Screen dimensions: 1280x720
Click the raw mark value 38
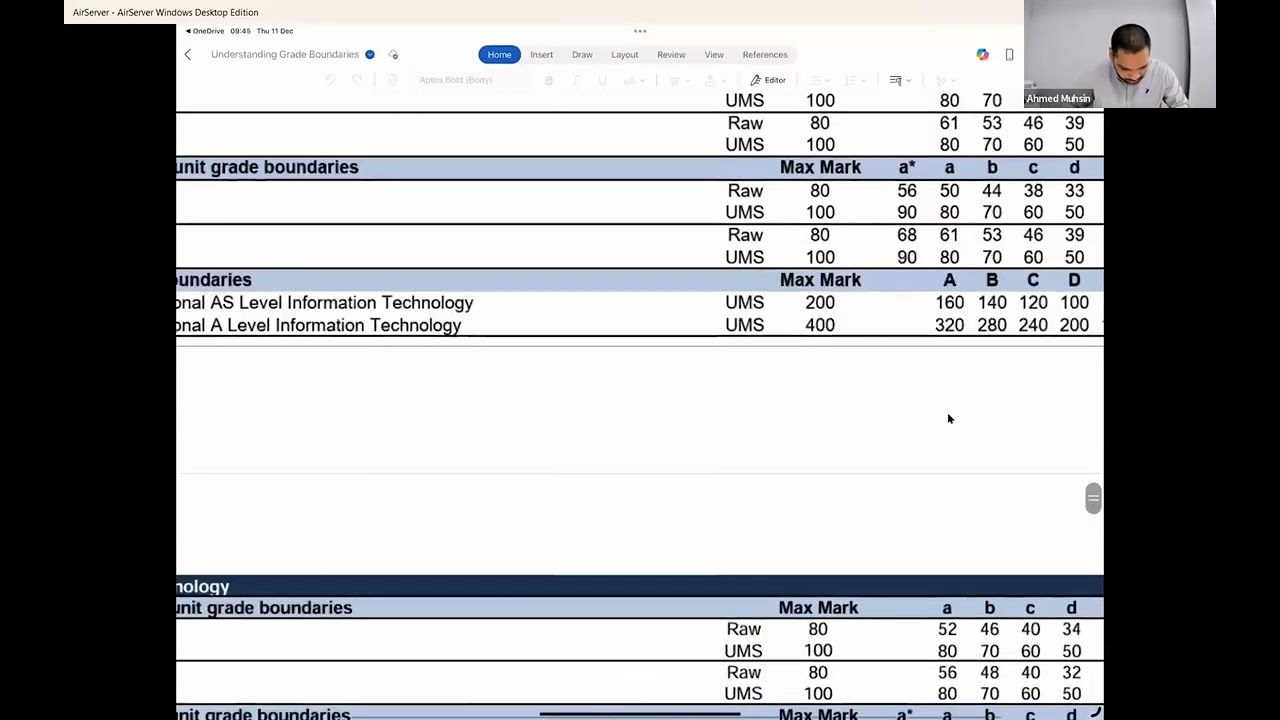coord(1033,190)
